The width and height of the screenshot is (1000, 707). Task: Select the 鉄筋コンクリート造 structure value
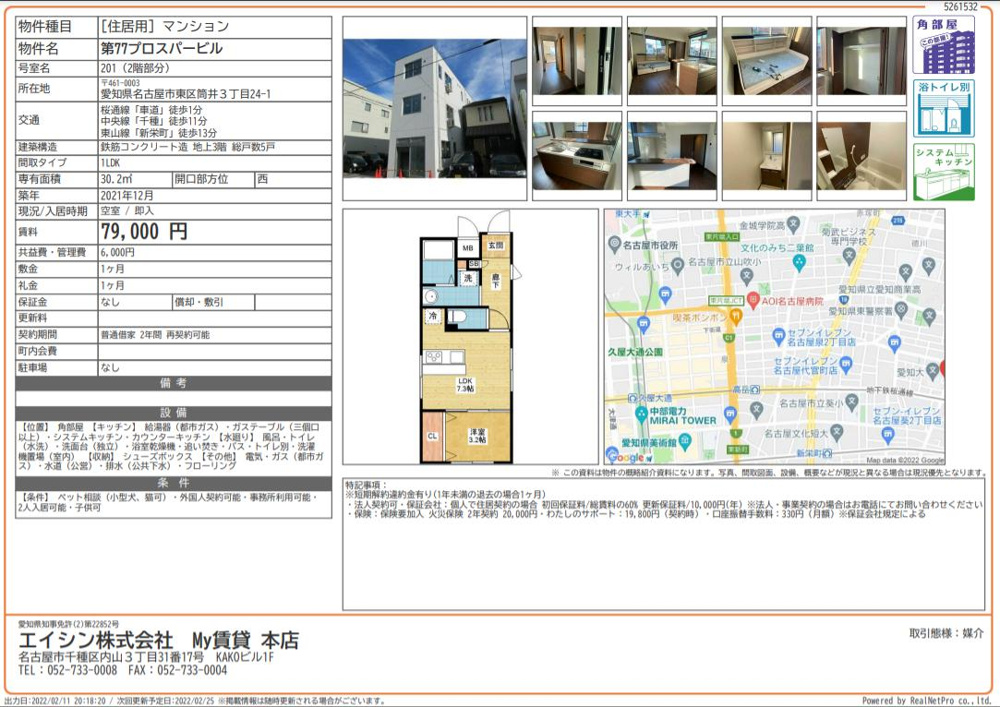pos(143,147)
